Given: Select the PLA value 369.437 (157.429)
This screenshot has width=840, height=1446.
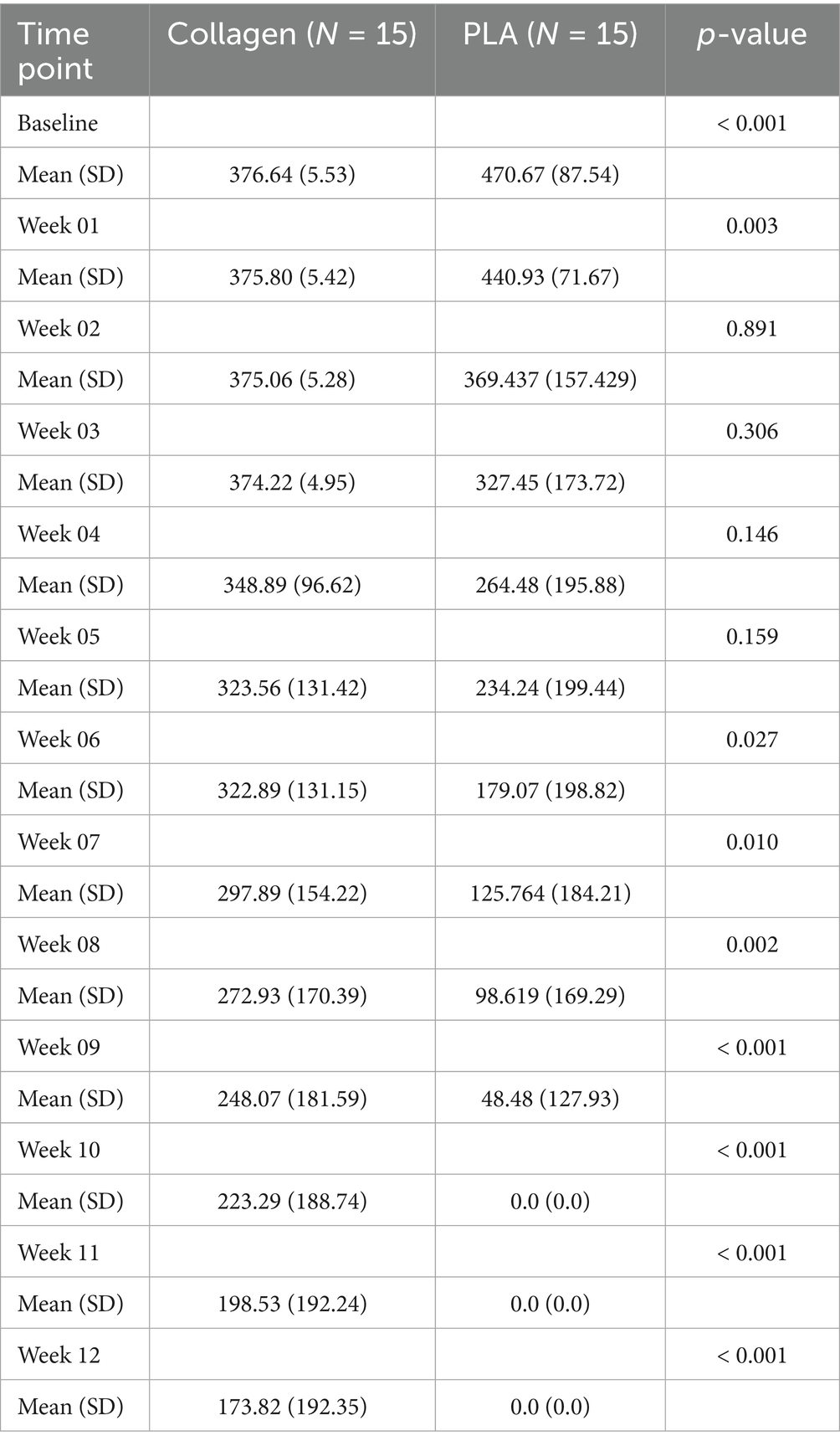Looking at the screenshot, I should pyautogui.click(x=550, y=379).
